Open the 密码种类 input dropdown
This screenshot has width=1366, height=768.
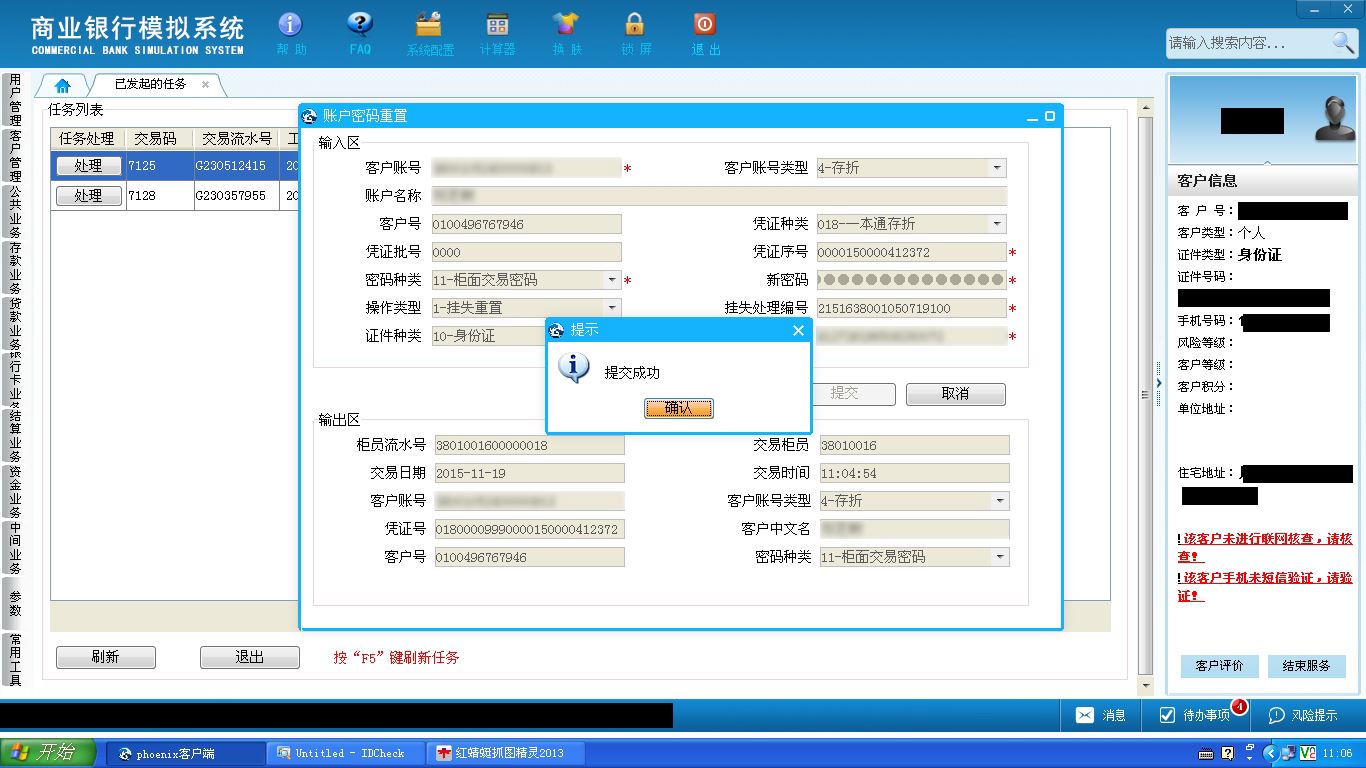[x=612, y=280]
